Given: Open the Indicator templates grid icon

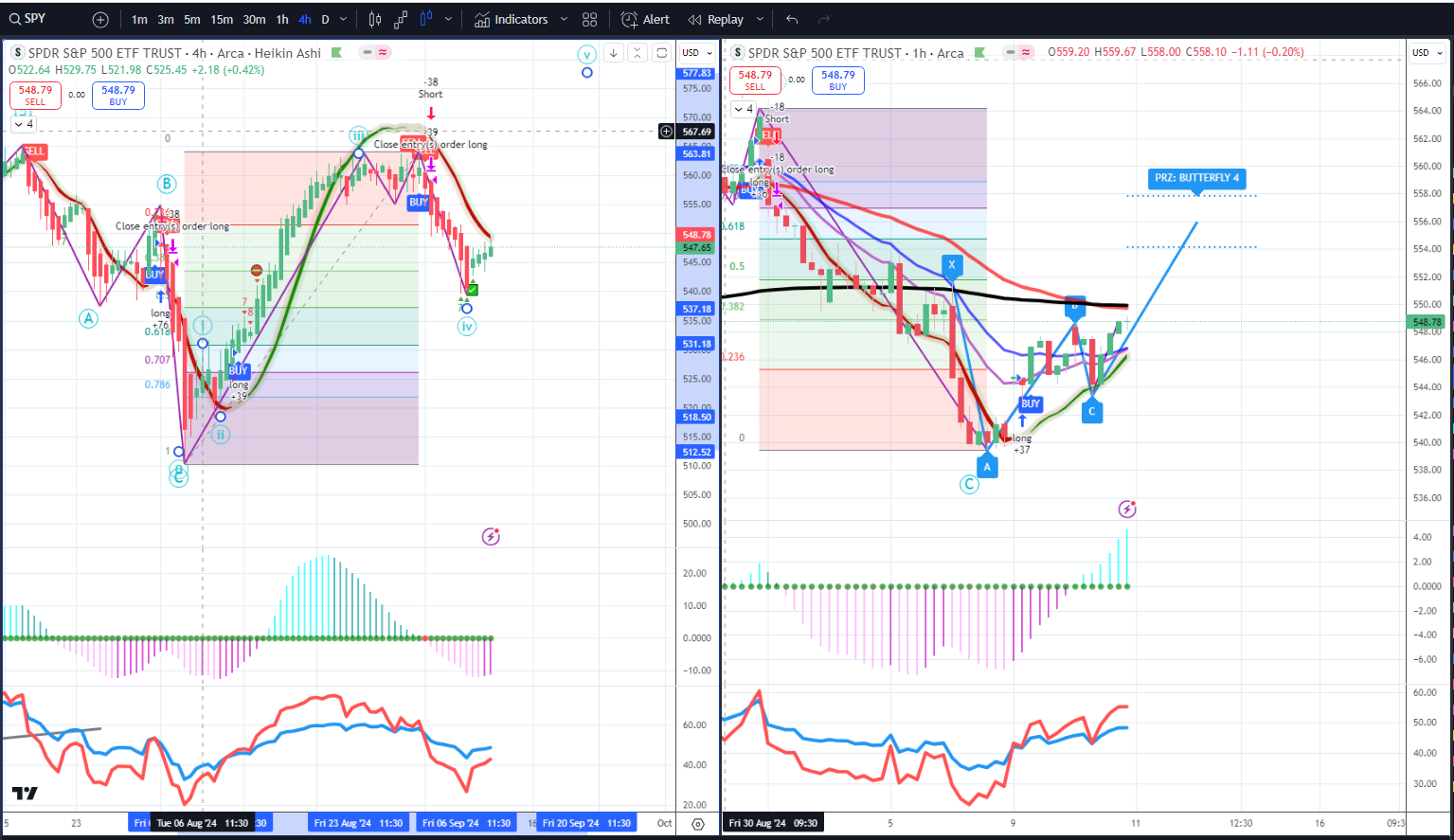Looking at the screenshot, I should point(590,19).
